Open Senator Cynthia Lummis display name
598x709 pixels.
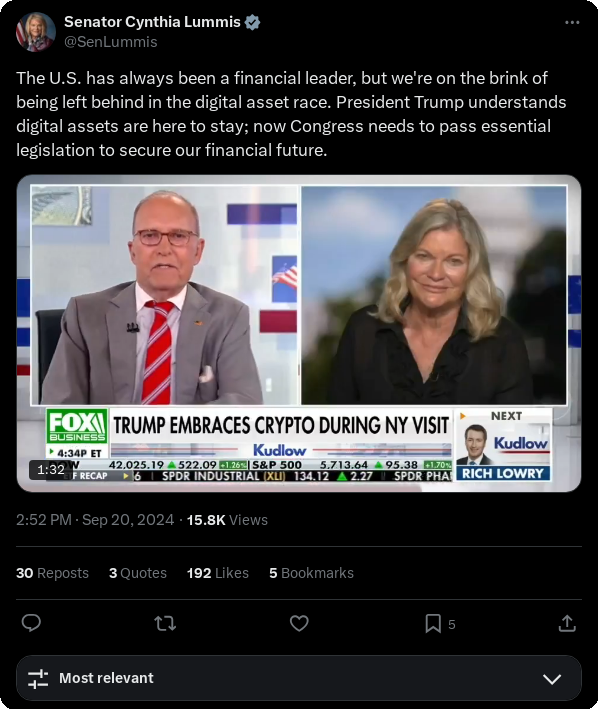click(152, 22)
